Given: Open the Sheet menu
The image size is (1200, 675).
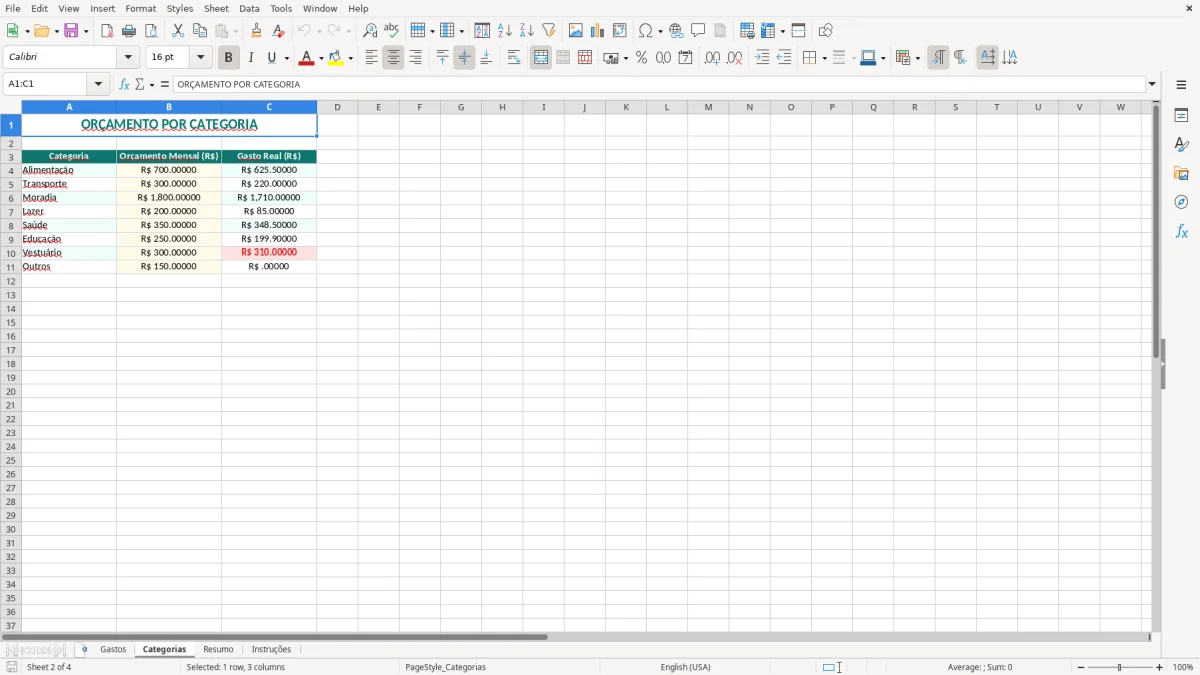Looking at the screenshot, I should tap(216, 8).
